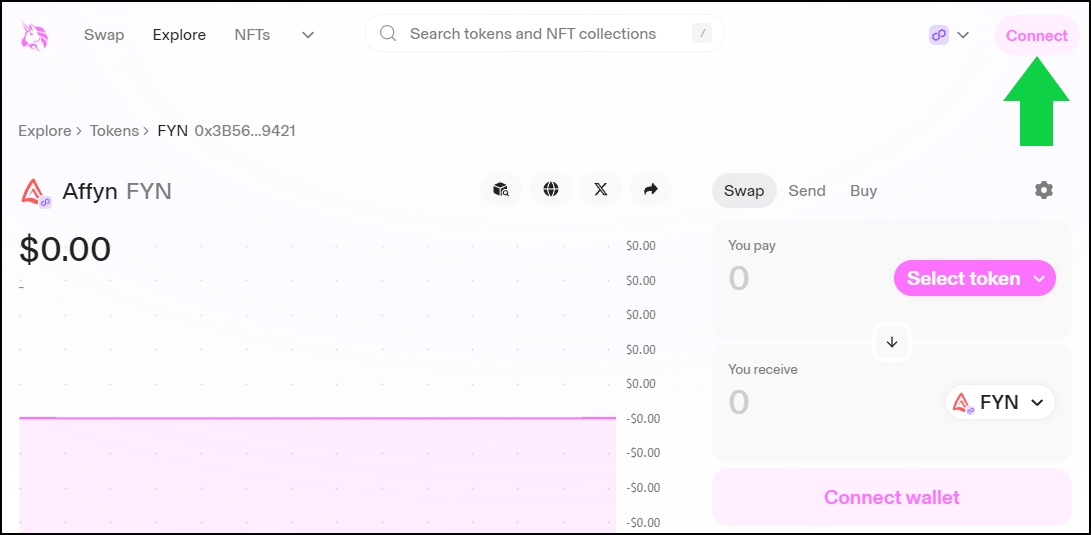
Task: Switch to the Buy tab
Action: pos(863,190)
